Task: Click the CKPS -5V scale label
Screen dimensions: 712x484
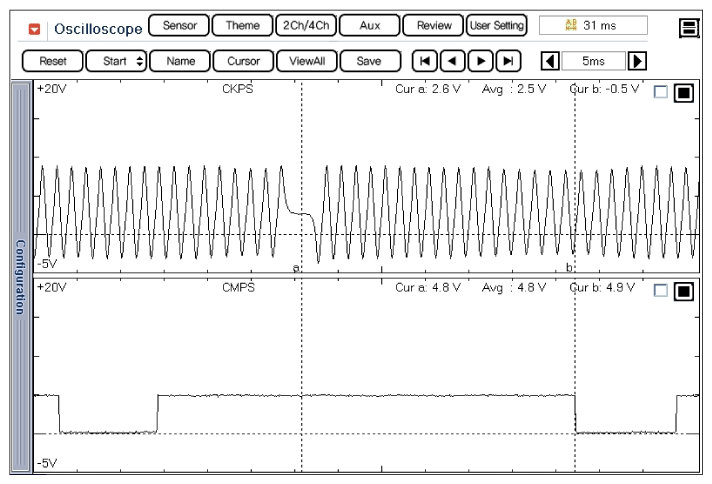Action: [x=47, y=264]
